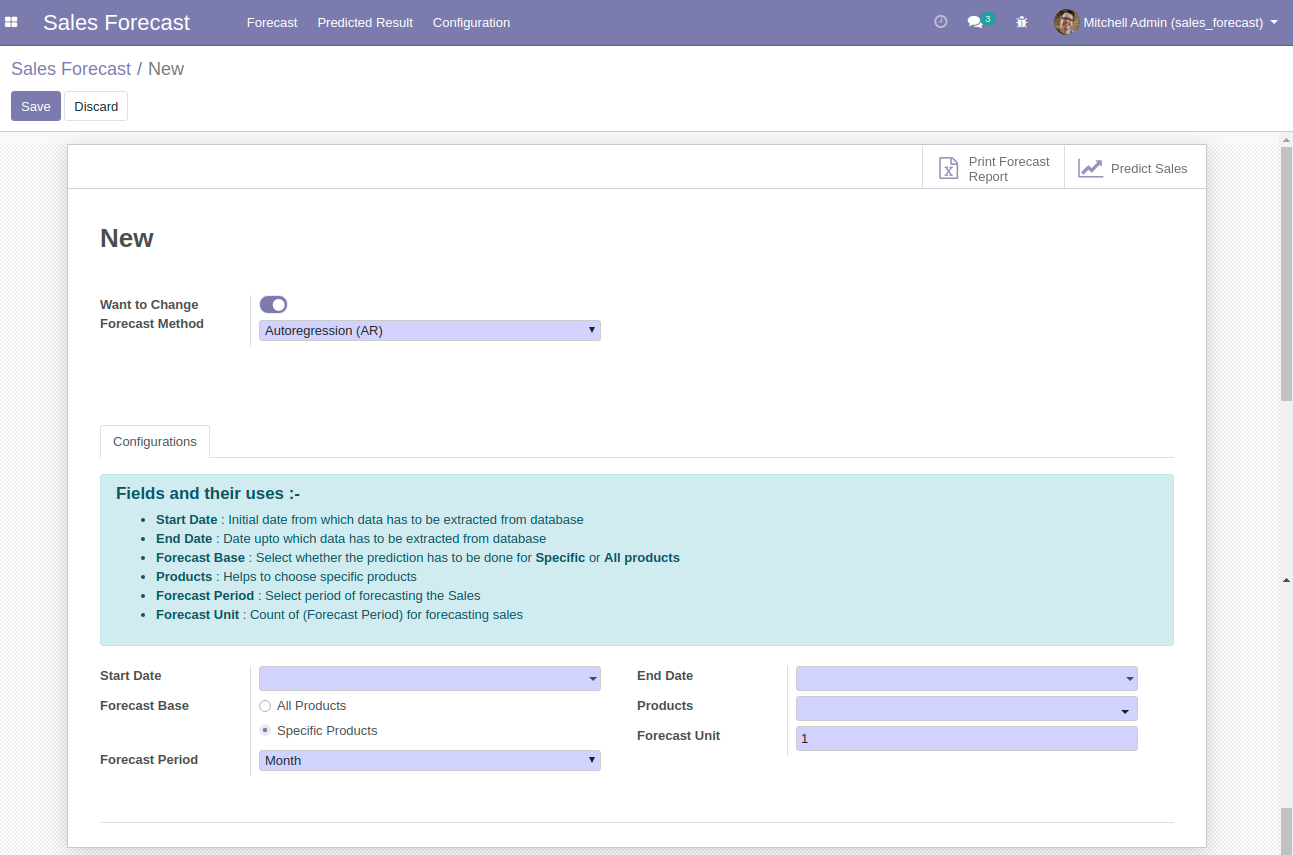
Task: Click the bug debug icon
Action: (x=1021, y=22)
